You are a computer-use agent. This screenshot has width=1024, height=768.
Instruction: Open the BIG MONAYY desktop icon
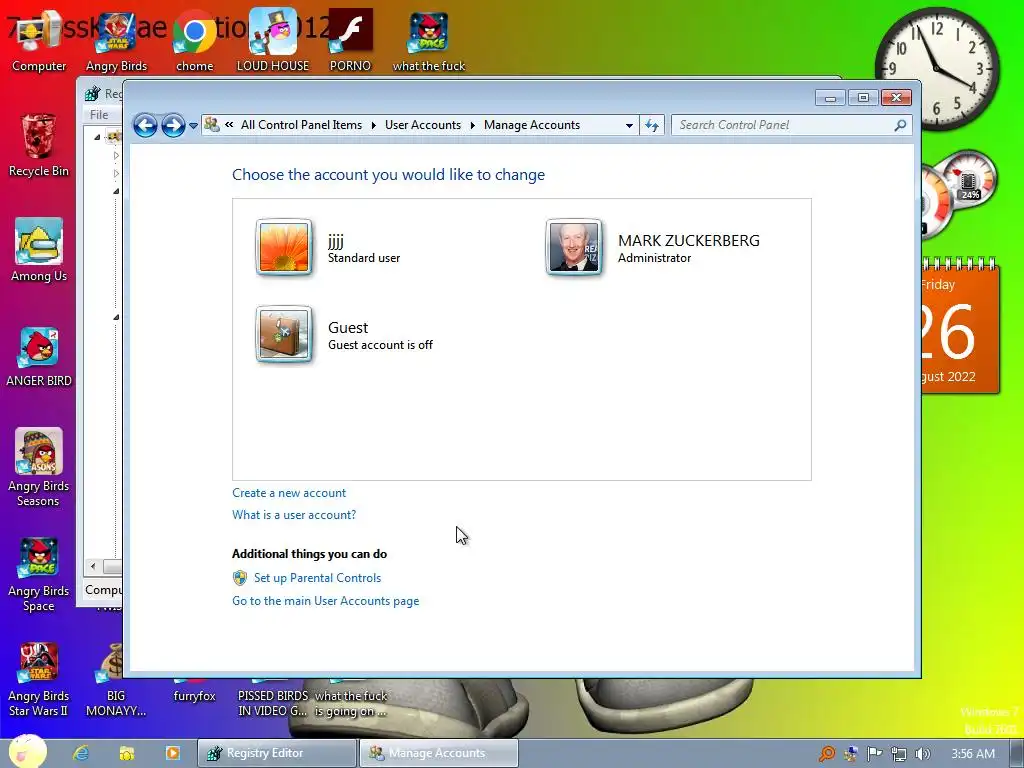coord(116,679)
